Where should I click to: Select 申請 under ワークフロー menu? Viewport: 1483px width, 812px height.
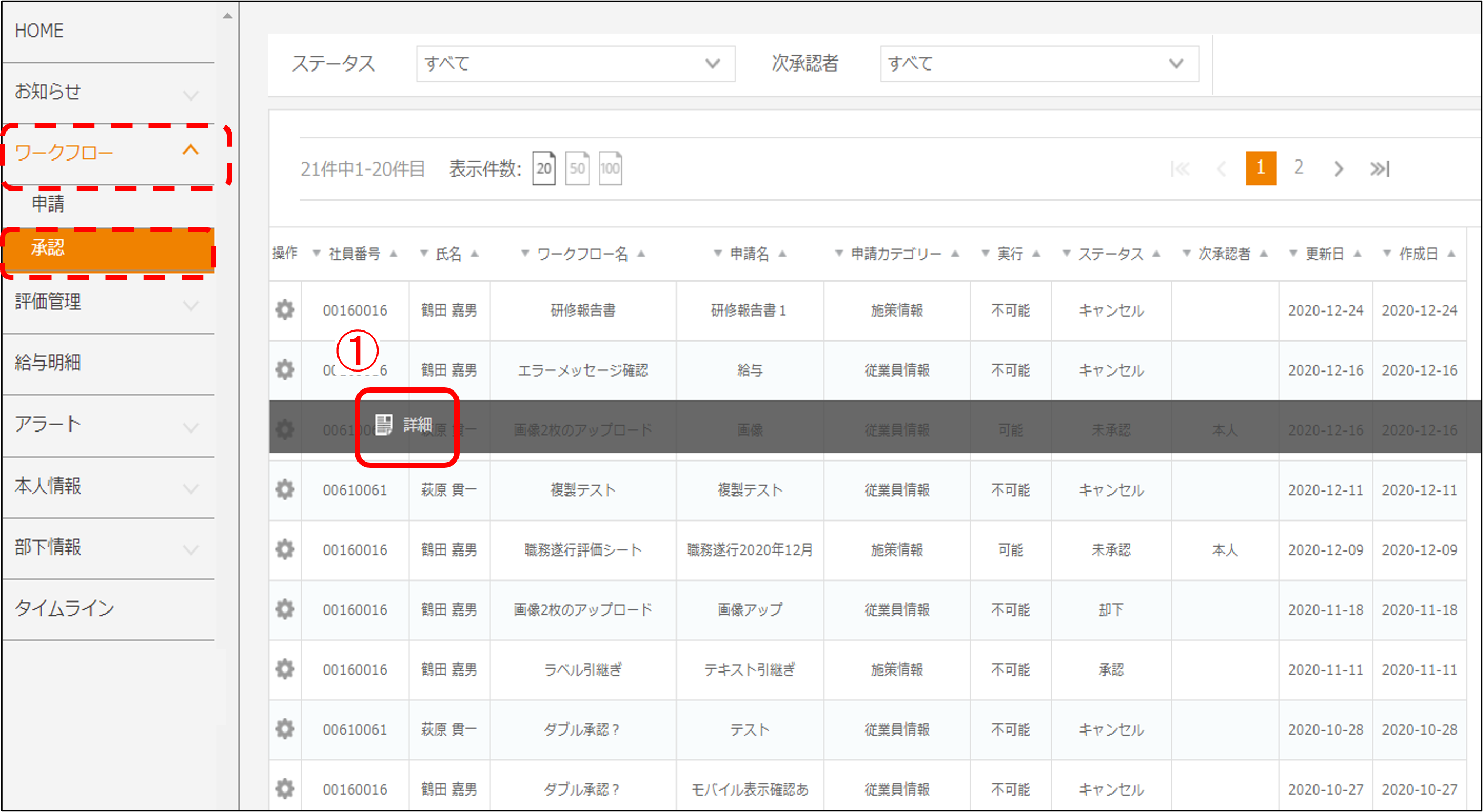48,204
